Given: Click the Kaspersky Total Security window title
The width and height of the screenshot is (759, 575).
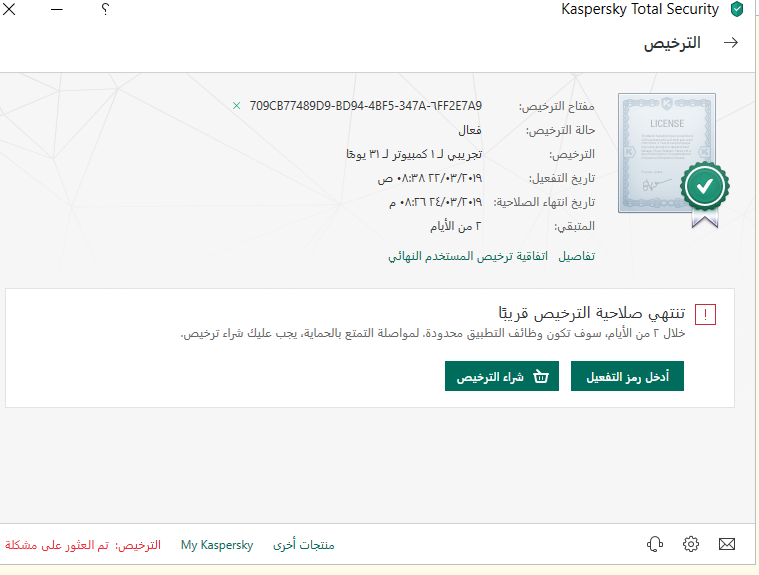Looking at the screenshot, I should (640, 9).
